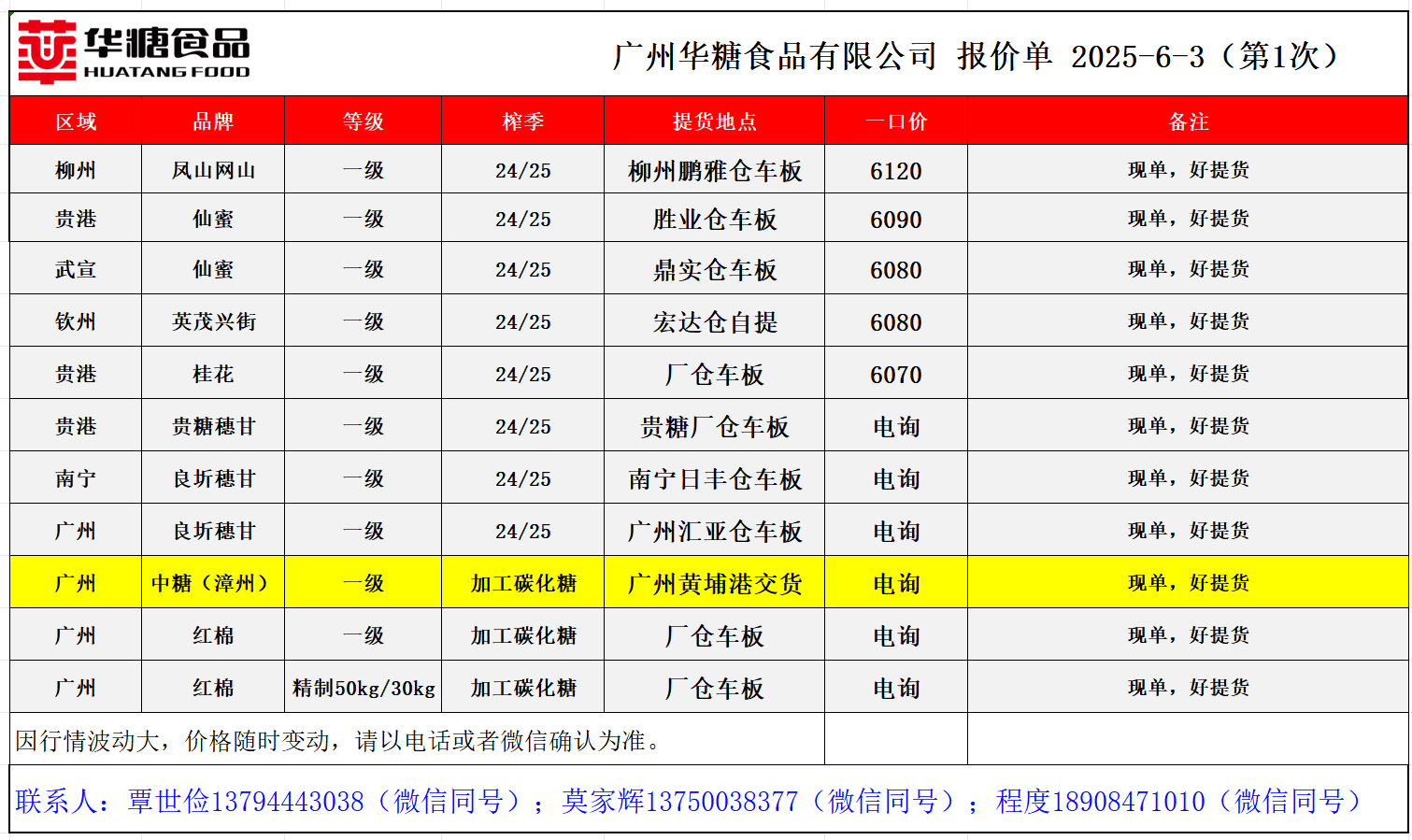
Task: Select the yellow-highlighted 中糖（漳州） cell
Action: (x=213, y=583)
